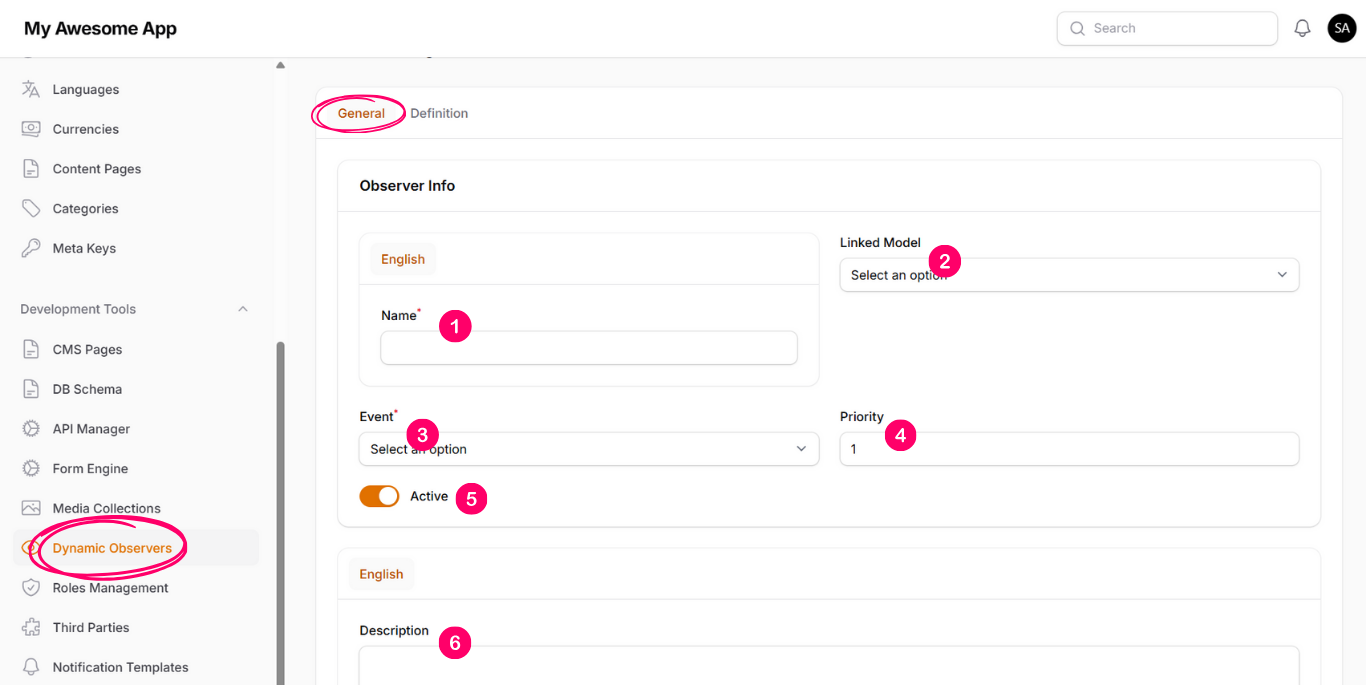
Task: Click the Name input field
Action: [x=588, y=348]
